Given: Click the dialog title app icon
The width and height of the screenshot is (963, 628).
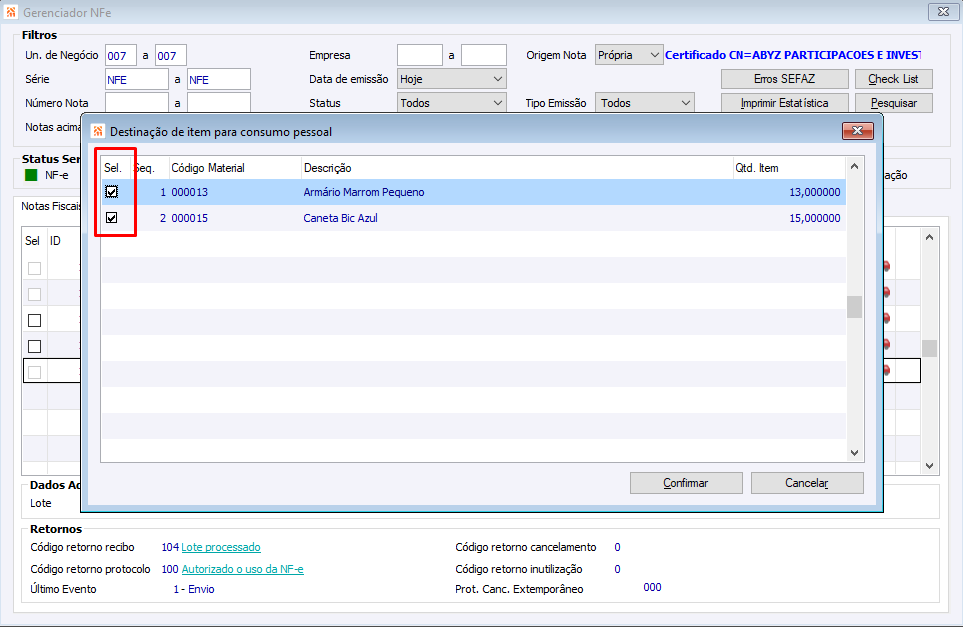Looking at the screenshot, I should pos(98,131).
